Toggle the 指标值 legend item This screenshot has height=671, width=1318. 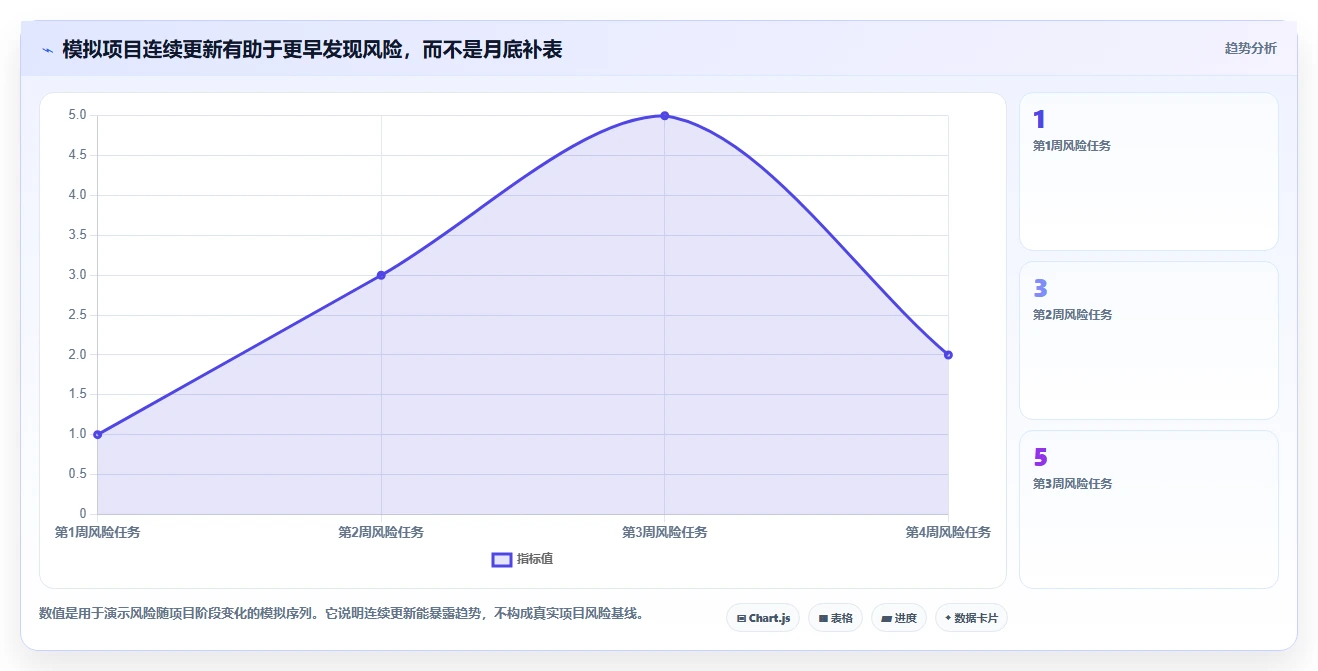(x=522, y=559)
